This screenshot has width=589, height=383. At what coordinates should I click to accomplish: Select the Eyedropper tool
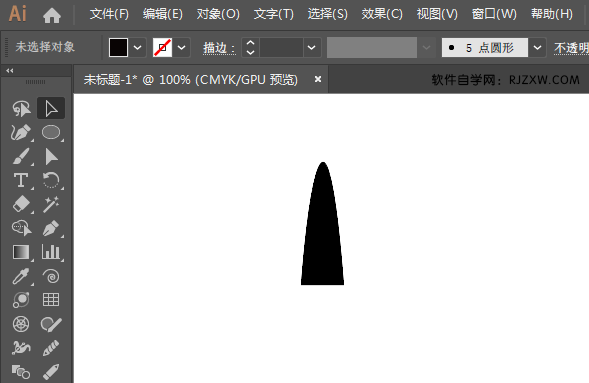point(21,276)
